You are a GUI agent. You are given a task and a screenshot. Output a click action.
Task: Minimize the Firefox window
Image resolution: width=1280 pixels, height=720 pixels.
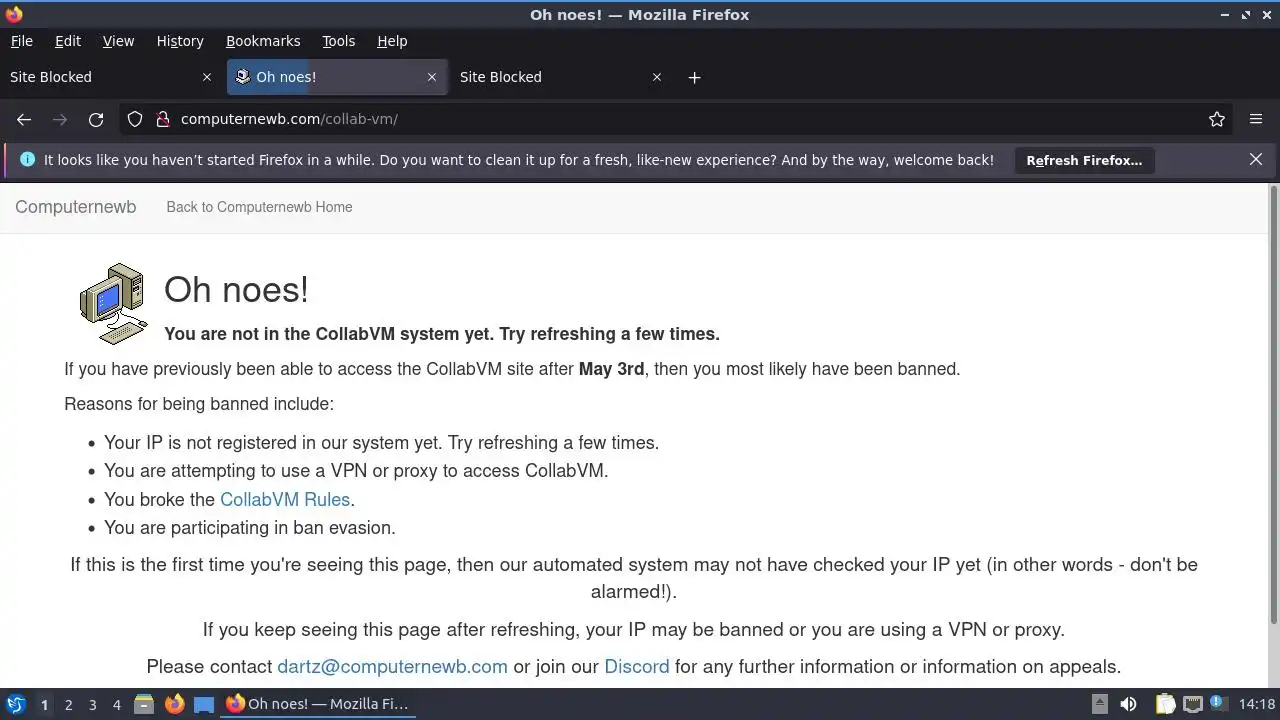1225,15
